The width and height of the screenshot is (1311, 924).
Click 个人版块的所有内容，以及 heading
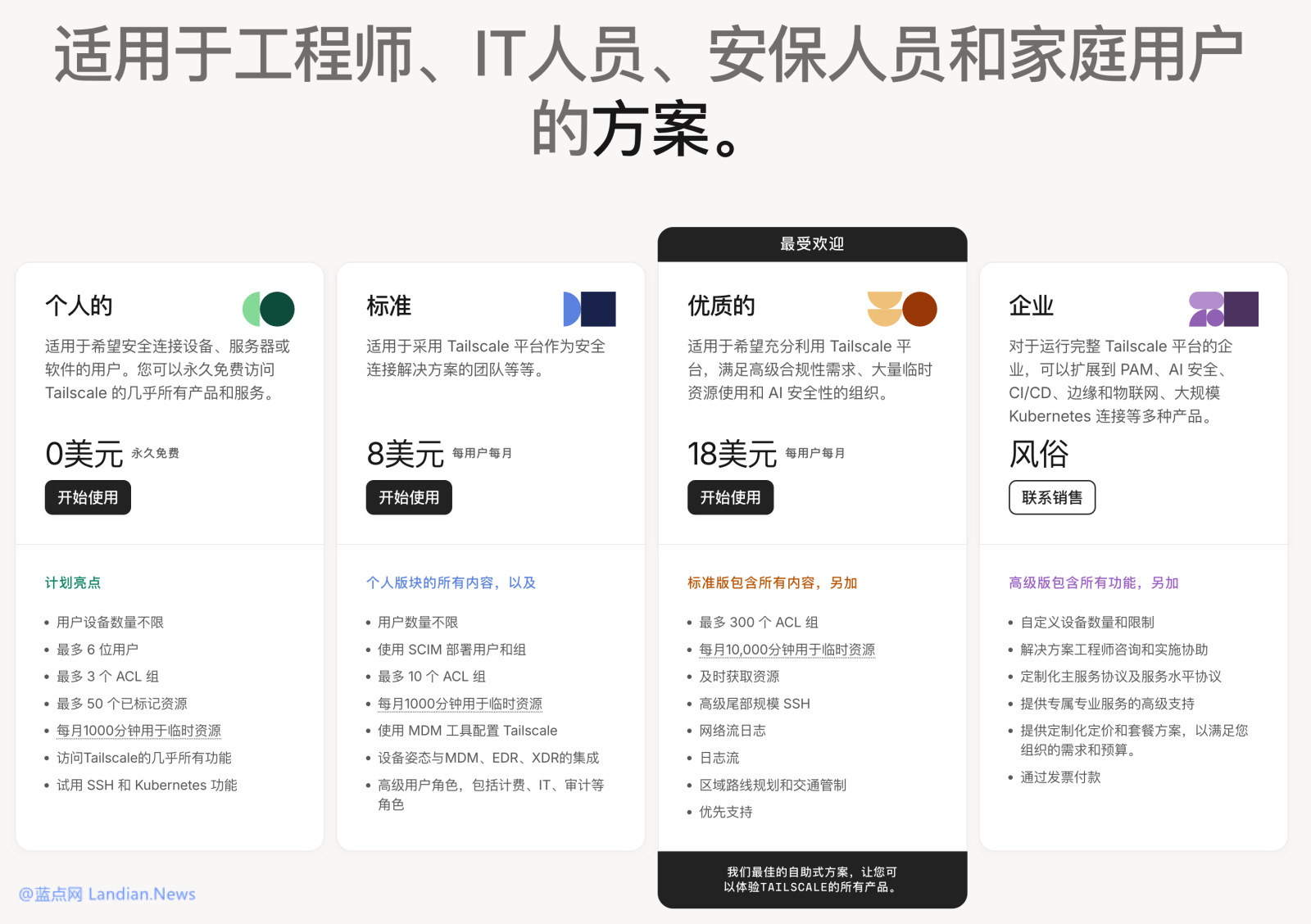click(451, 582)
